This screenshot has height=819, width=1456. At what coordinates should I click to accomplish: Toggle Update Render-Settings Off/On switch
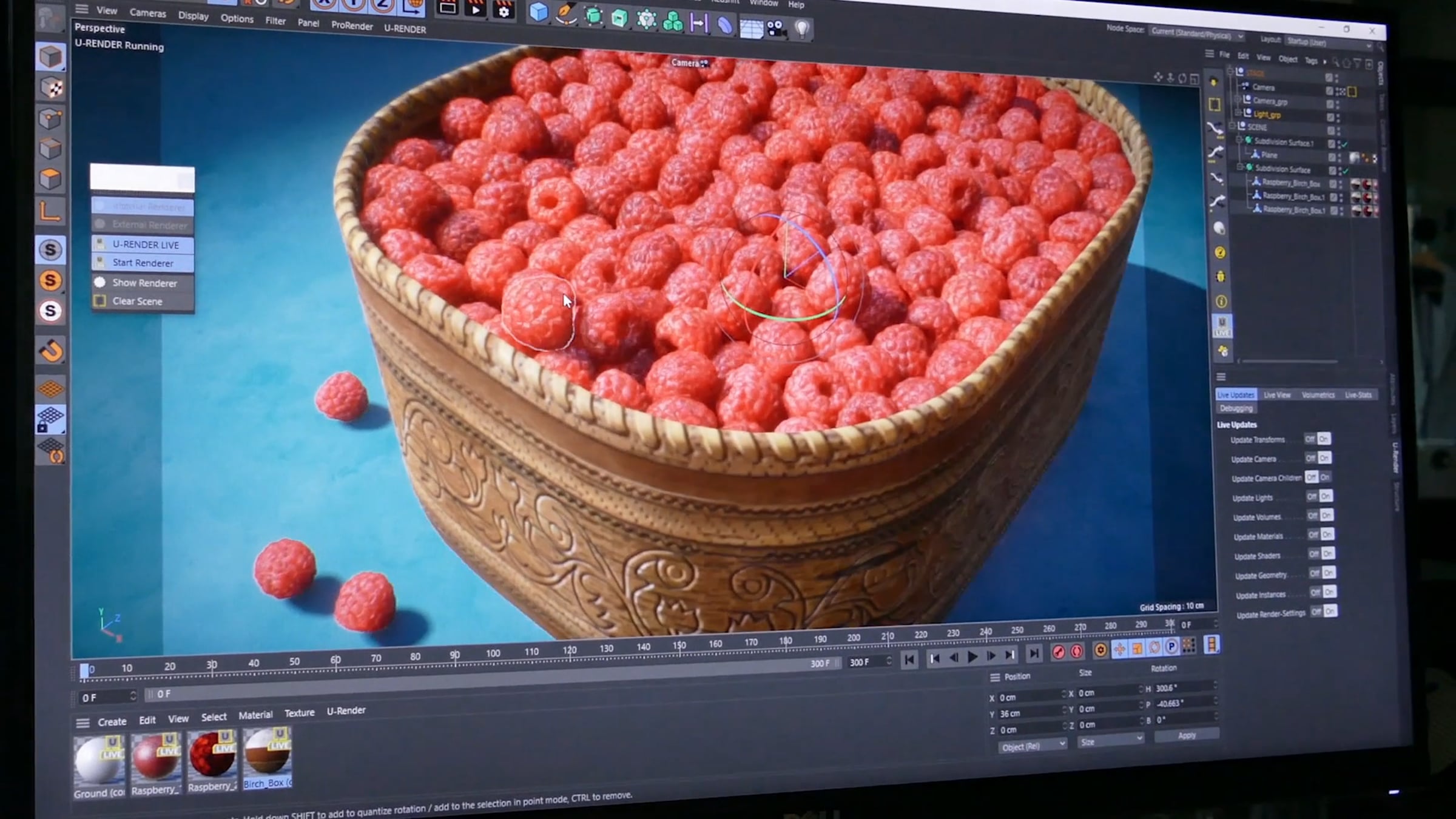[1323, 611]
